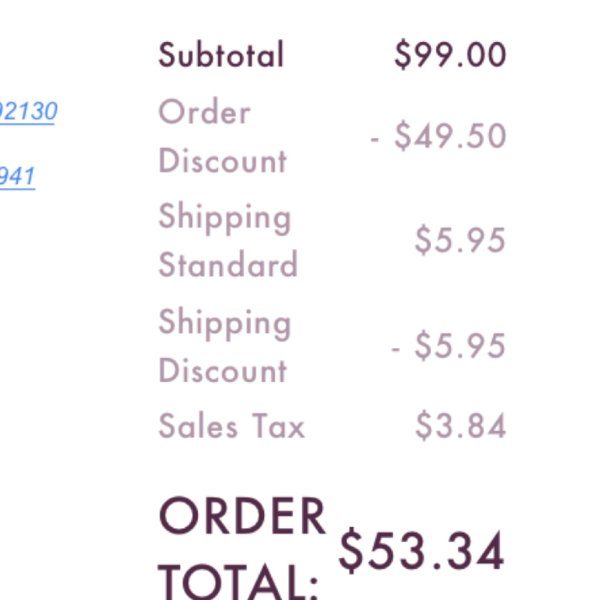Open the blue link ending in 941

click(x=17, y=176)
